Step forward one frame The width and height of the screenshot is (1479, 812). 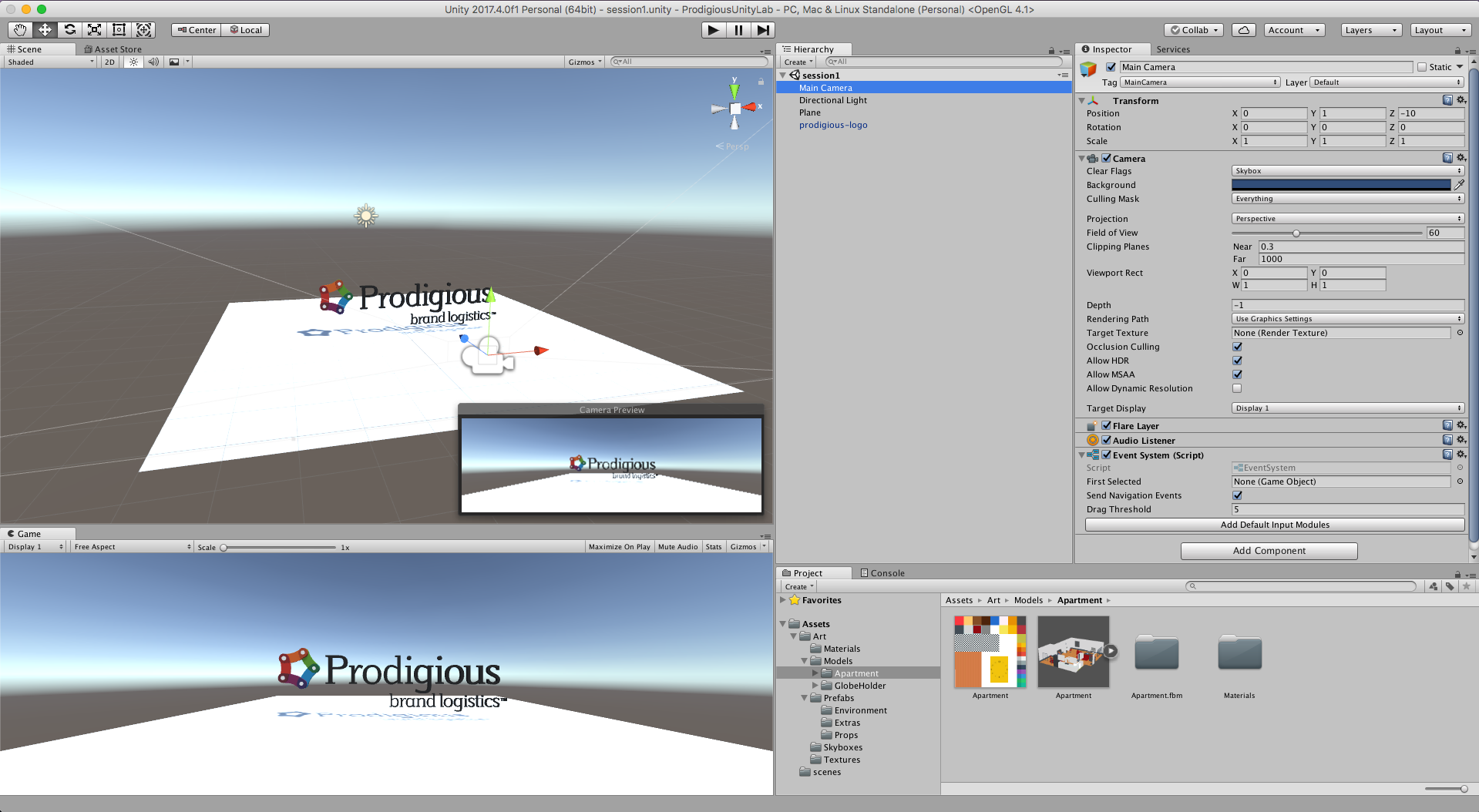click(763, 30)
